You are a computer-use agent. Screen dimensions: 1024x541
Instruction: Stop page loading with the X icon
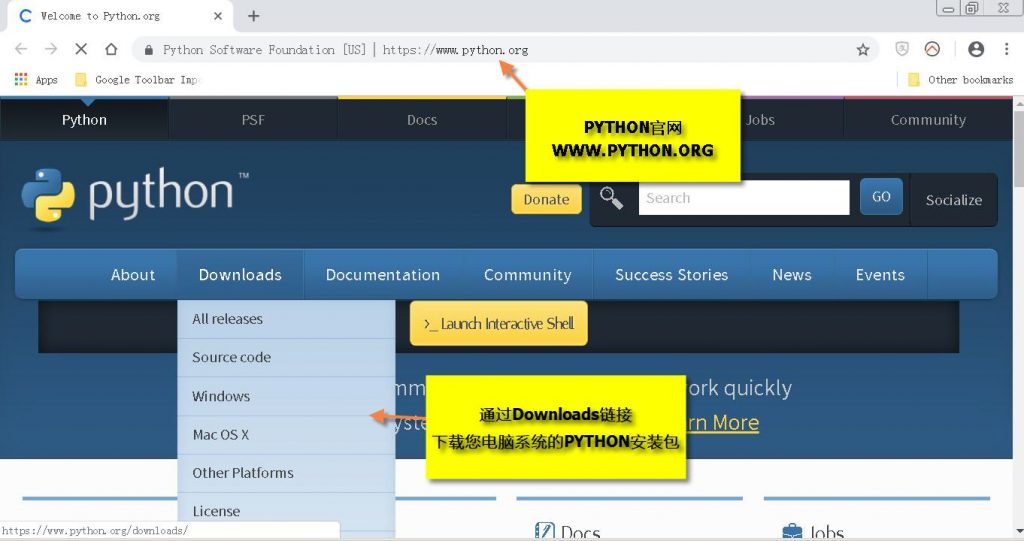pos(81,49)
